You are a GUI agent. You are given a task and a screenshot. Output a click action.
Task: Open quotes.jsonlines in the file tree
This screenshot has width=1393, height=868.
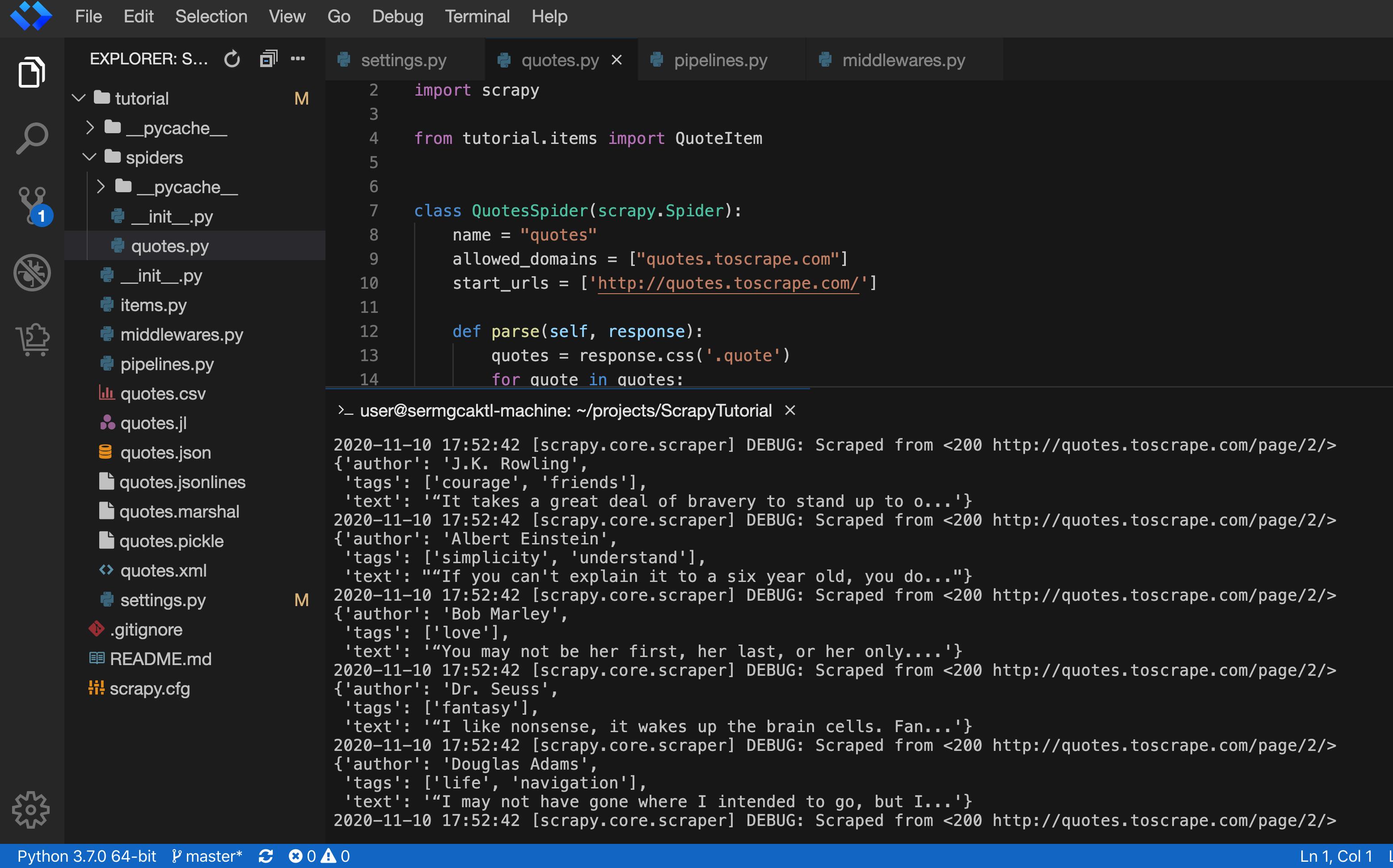coord(195,482)
